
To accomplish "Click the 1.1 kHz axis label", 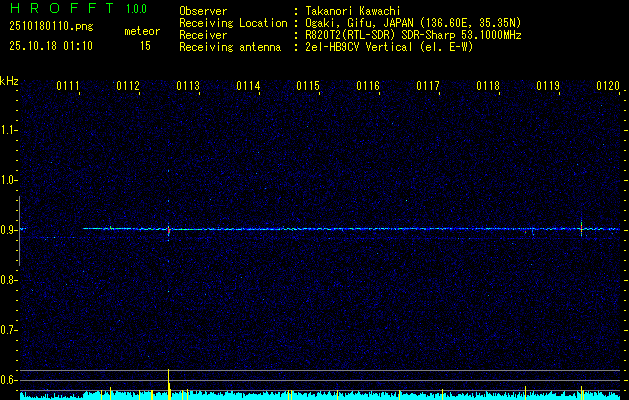I will 7,130.
